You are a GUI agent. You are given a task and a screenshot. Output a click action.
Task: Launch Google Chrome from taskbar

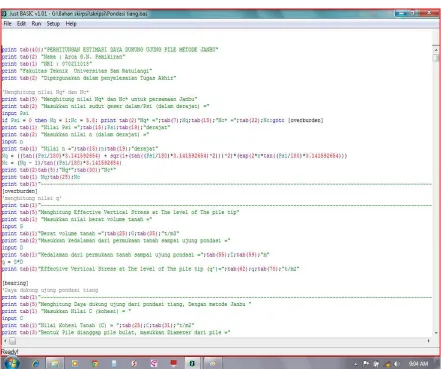click(95, 363)
